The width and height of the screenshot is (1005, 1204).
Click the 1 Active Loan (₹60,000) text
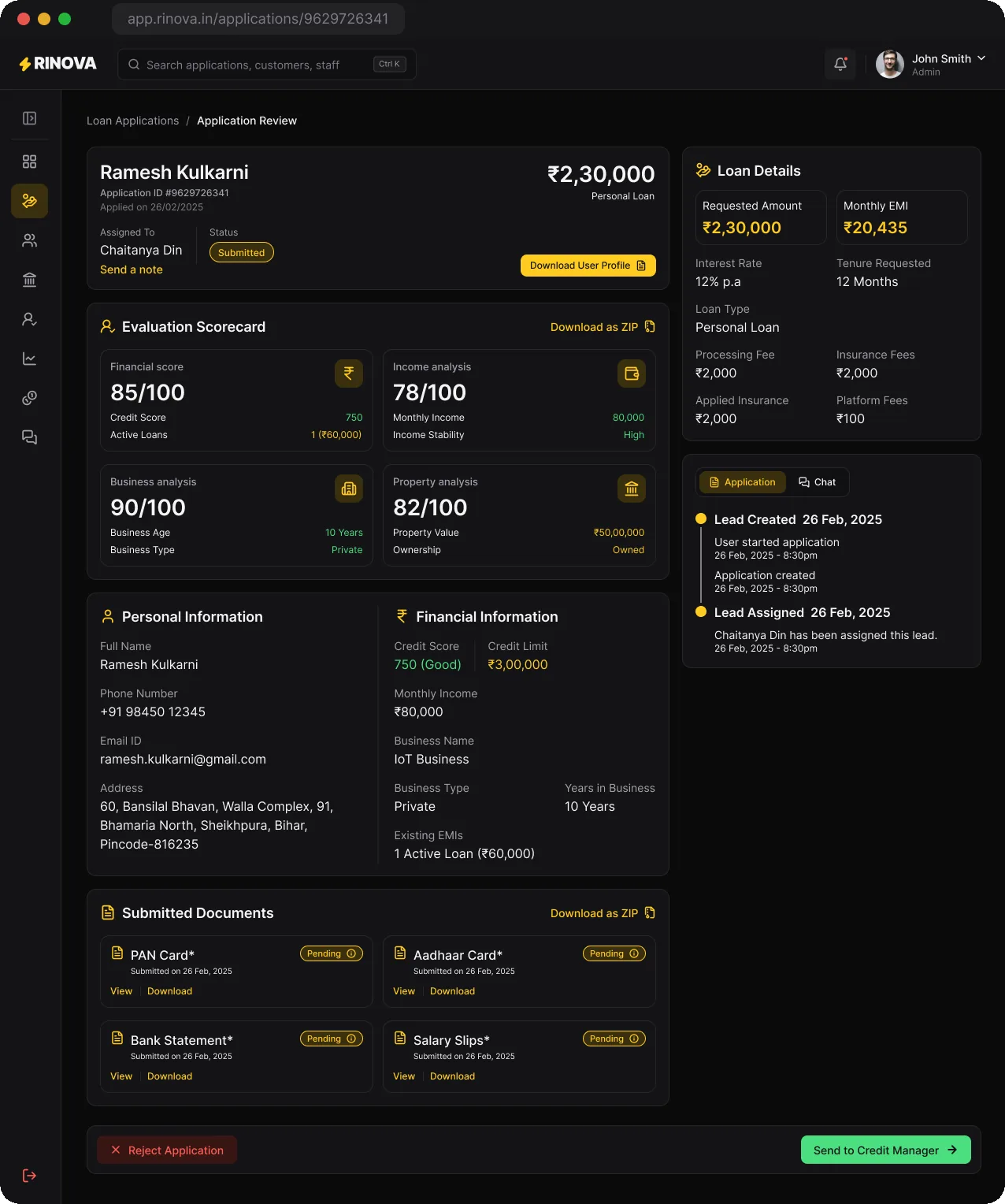[464, 854]
